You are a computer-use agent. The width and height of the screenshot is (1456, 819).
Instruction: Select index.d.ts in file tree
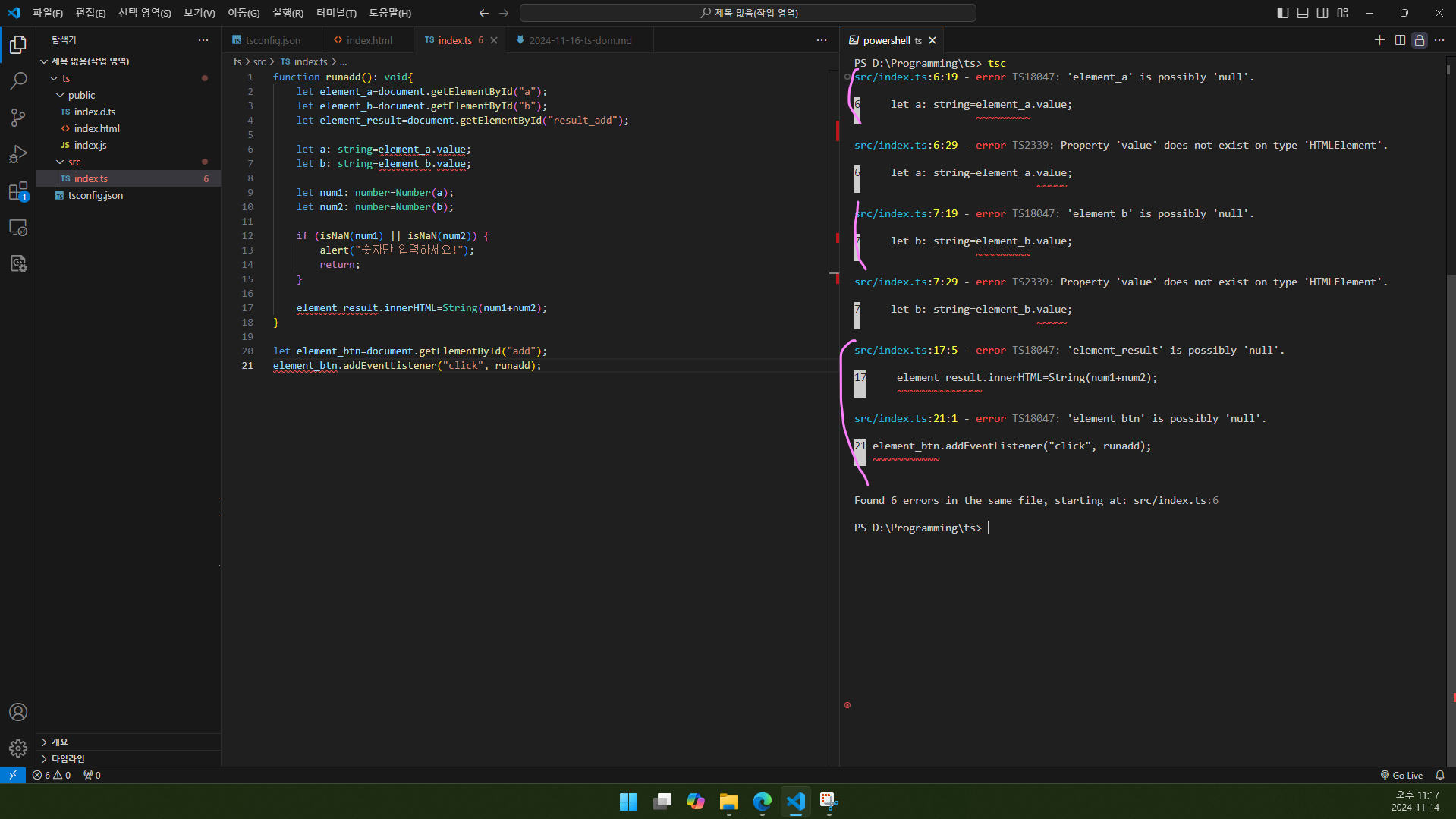[129, 112]
